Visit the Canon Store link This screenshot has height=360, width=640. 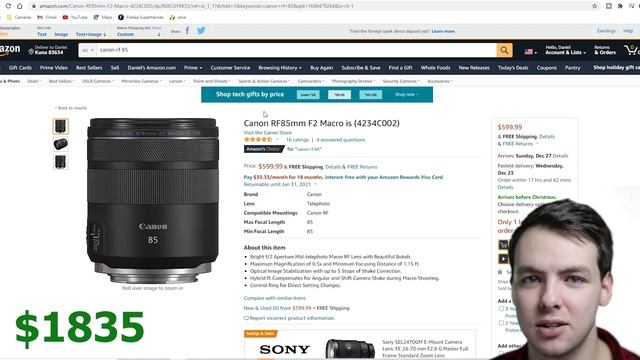tap(268, 133)
